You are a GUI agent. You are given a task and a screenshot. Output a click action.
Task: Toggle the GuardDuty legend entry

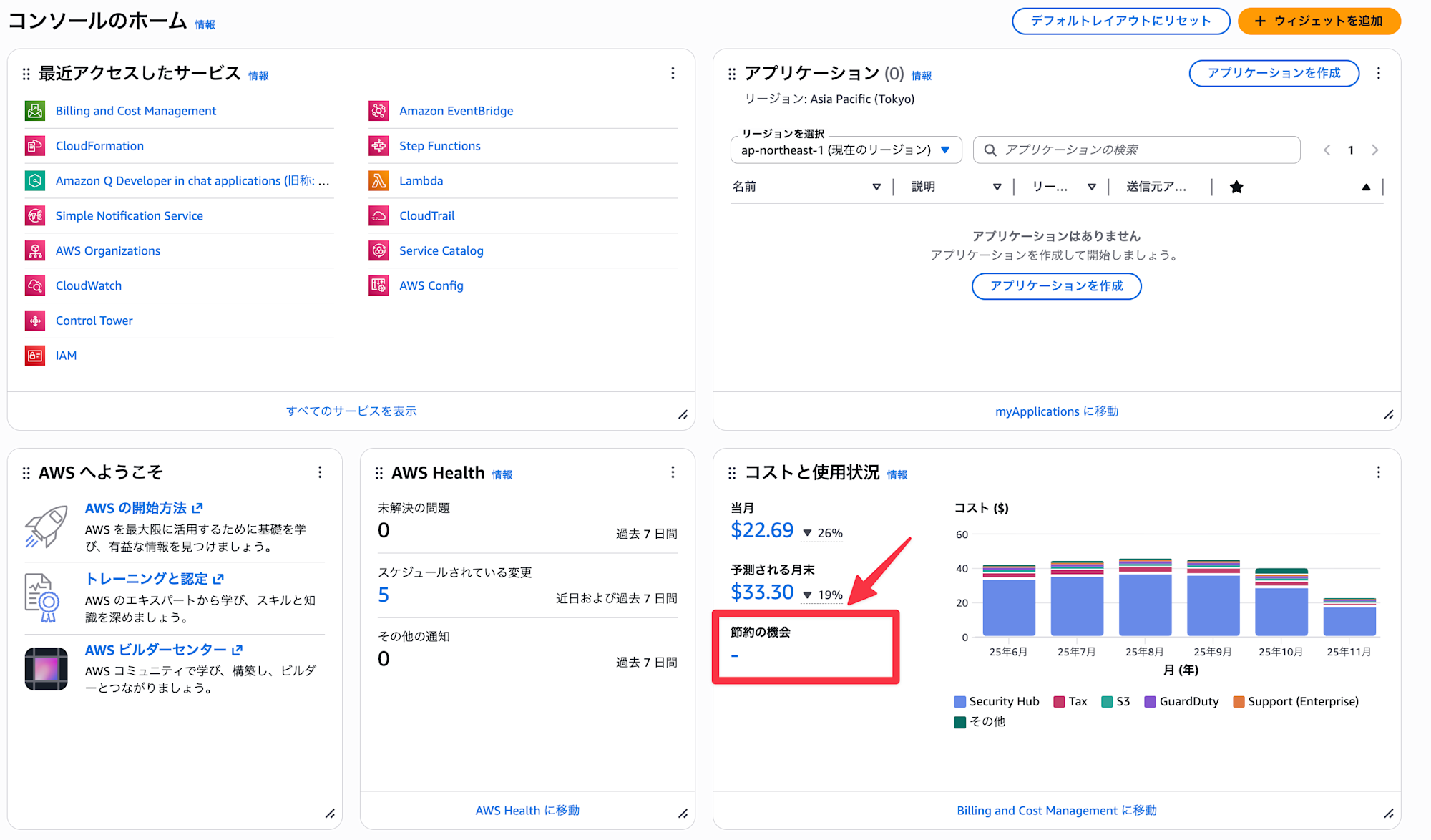[x=1181, y=701]
